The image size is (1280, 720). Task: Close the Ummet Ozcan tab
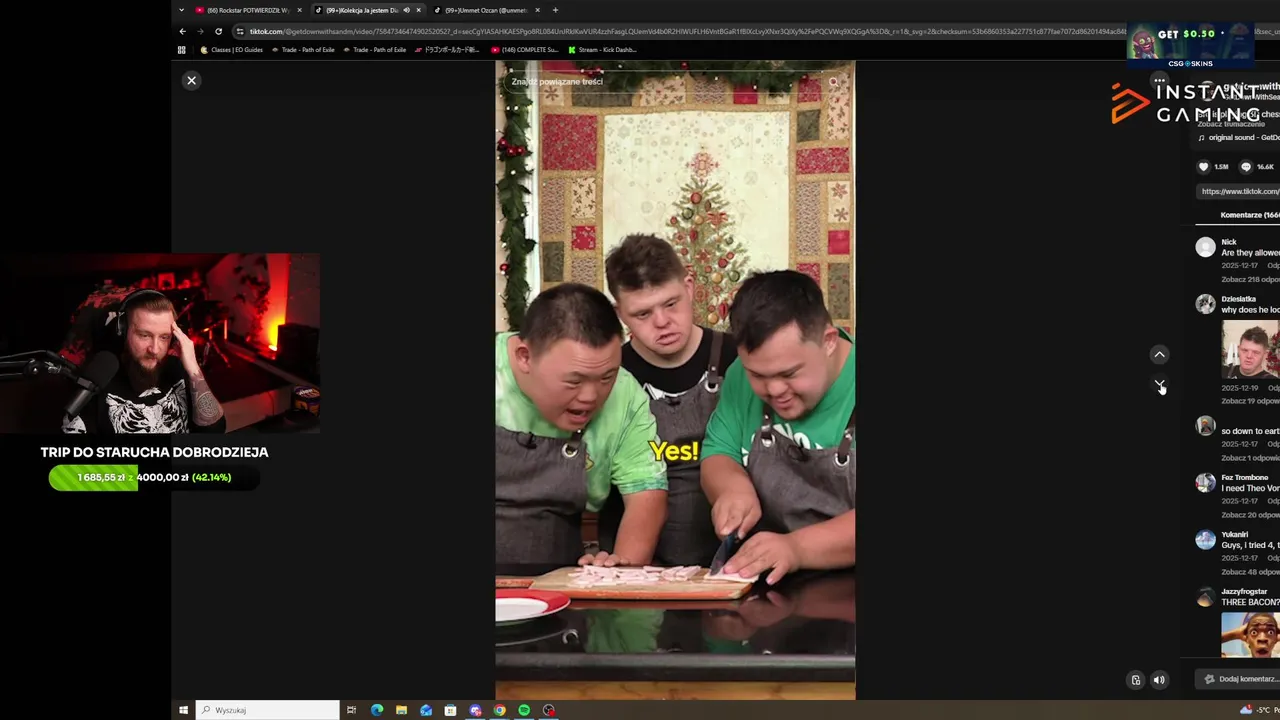click(537, 10)
